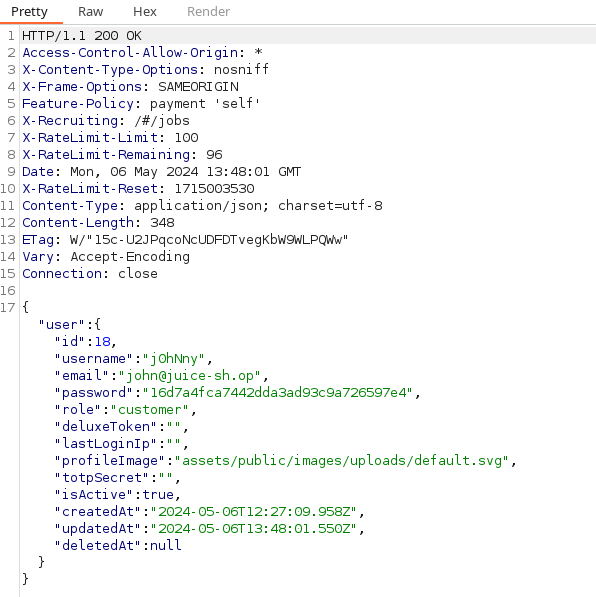Image resolution: width=596 pixels, height=597 pixels.
Task: Select the ETag value W/"15c-U2JP...
Action: coord(209,240)
